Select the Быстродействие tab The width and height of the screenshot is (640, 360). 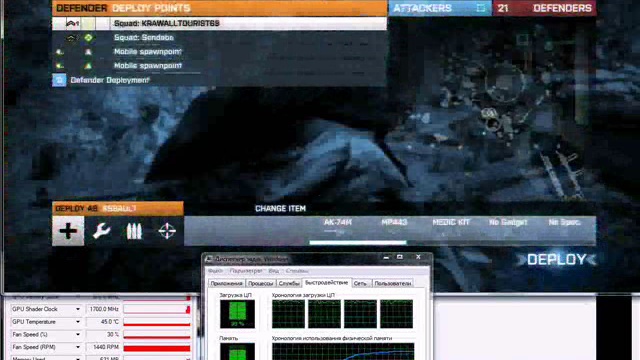point(326,282)
